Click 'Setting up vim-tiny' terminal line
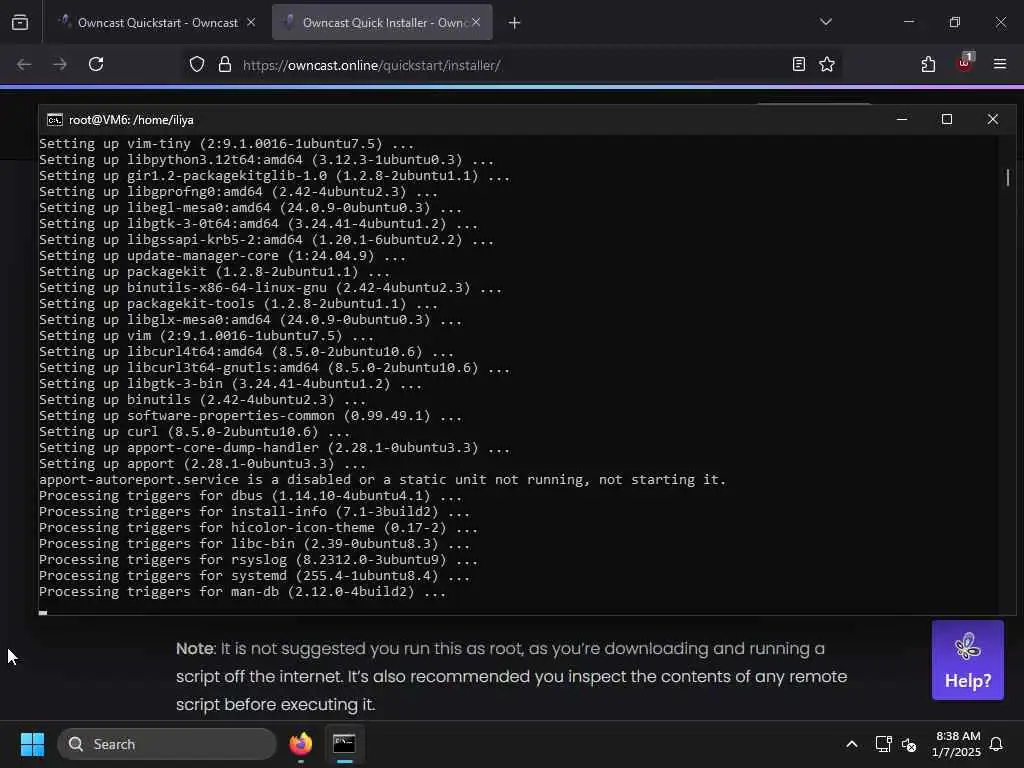The width and height of the screenshot is (1024, 768). click(x=226, y=144)
